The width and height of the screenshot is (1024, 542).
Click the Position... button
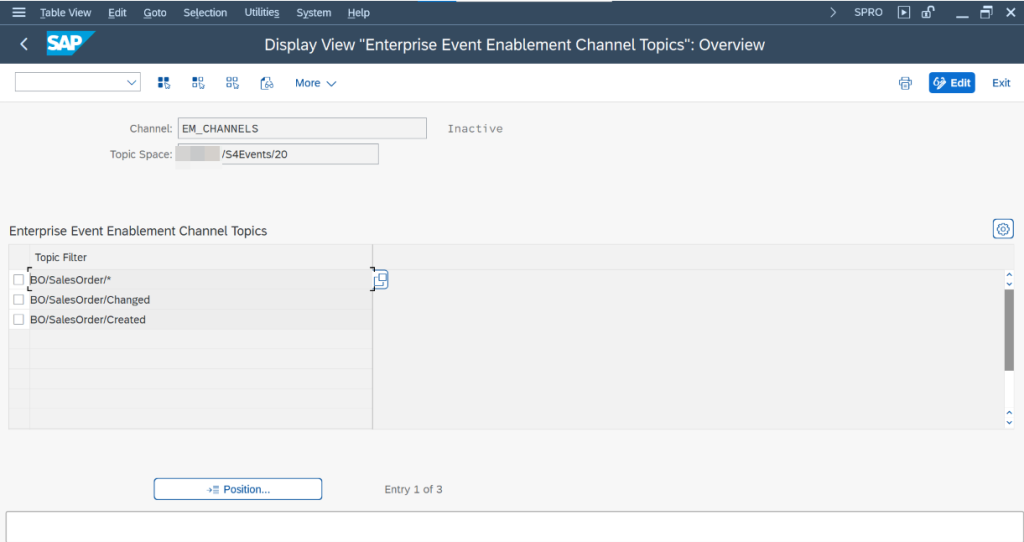(x=238, y=489)
